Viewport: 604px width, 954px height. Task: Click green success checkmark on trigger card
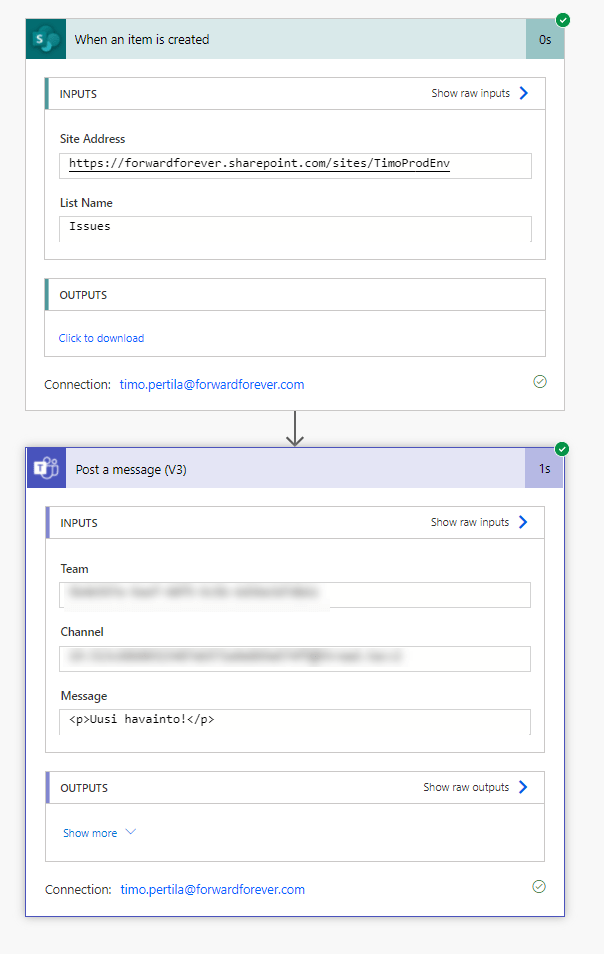[x=563, y=20]
